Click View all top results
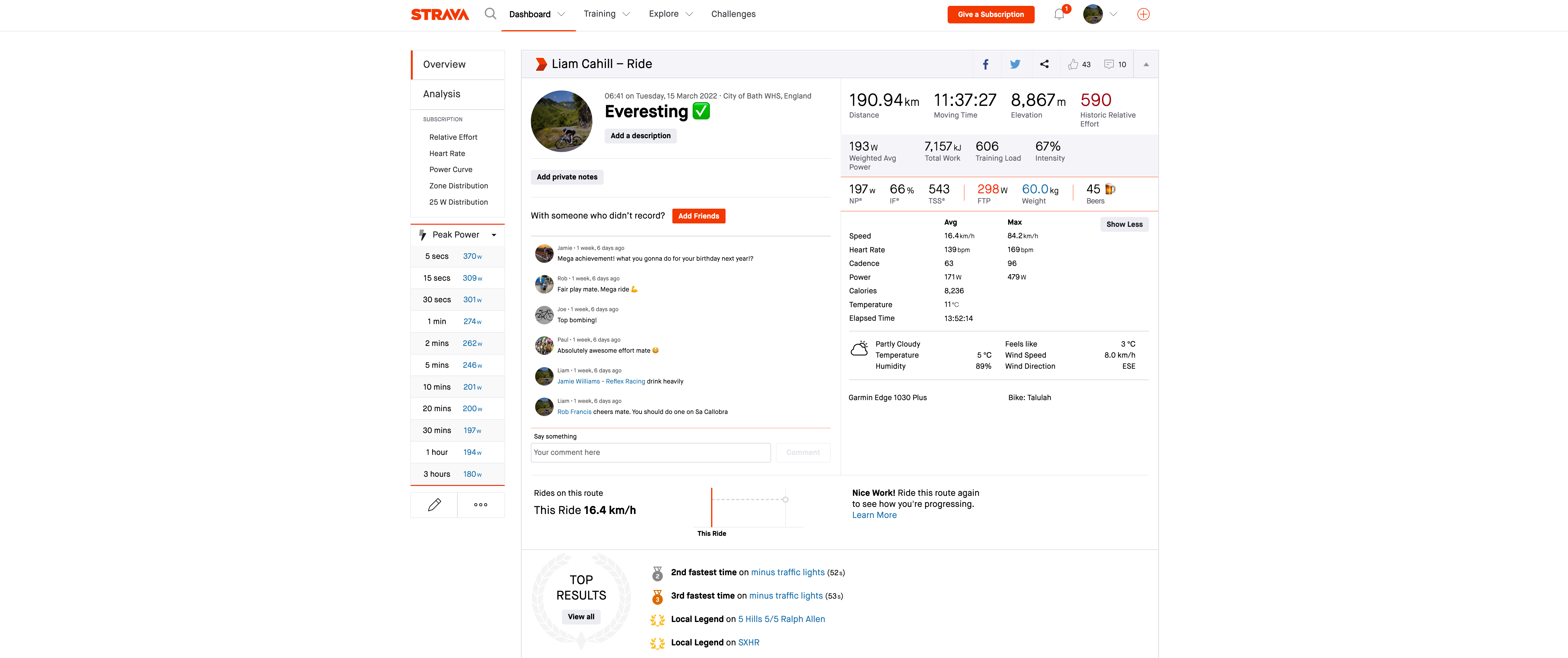This screenshot has height=658, width=1568. [x=581, y=616]
